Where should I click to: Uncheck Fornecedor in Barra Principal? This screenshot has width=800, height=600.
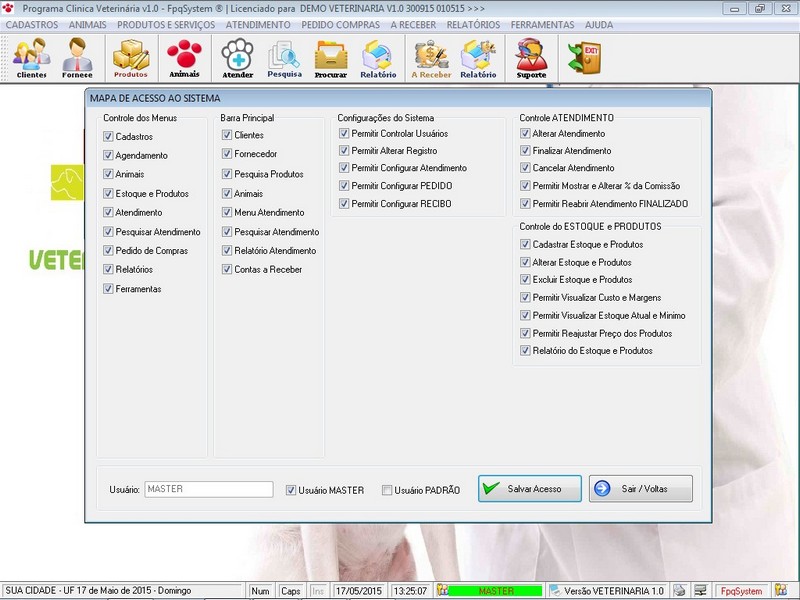(x=227, y=154)
